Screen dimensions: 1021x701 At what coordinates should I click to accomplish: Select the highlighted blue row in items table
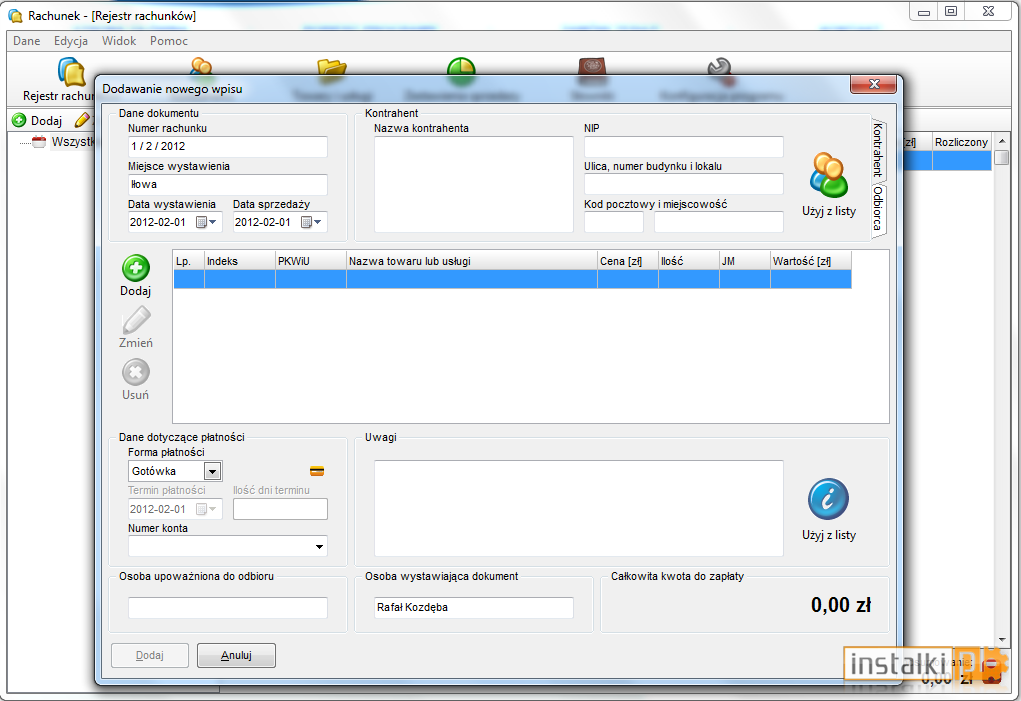(x=512, y=279)
